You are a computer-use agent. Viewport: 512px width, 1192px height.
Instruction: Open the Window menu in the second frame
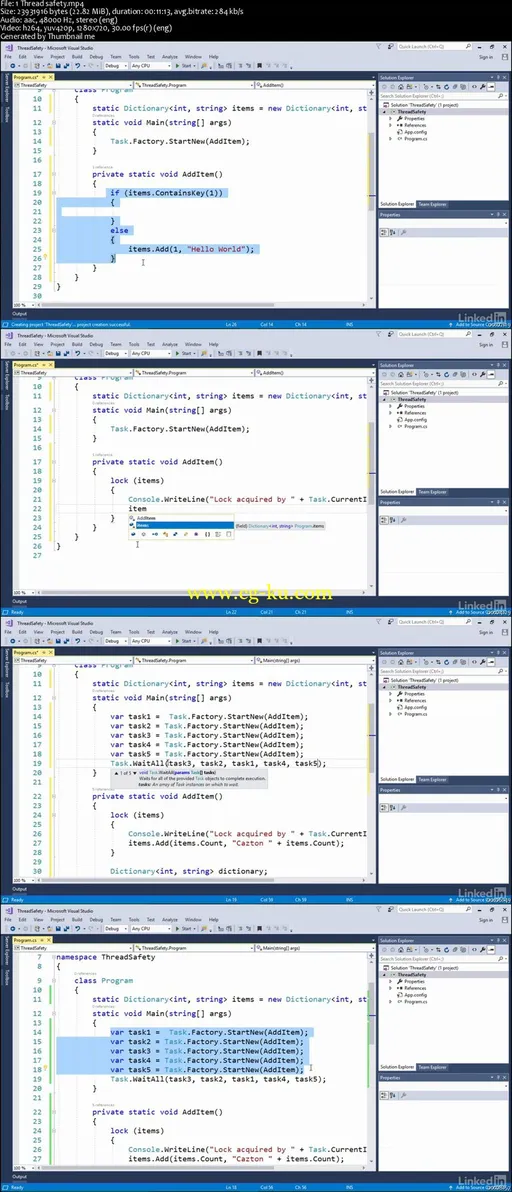(193, 344)
